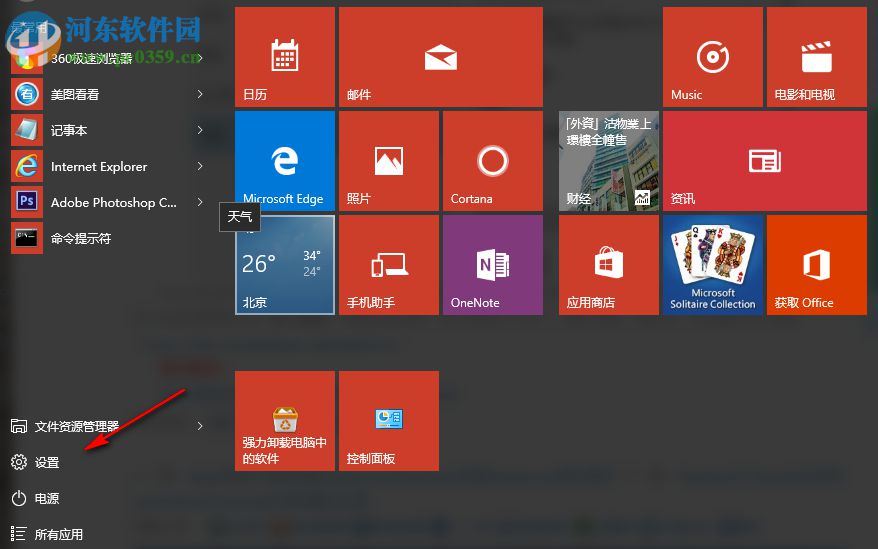Open Movies & TV (电影和电视) tile
The height and width of the screenshot is (549, 878).
[x=816, y=57]
